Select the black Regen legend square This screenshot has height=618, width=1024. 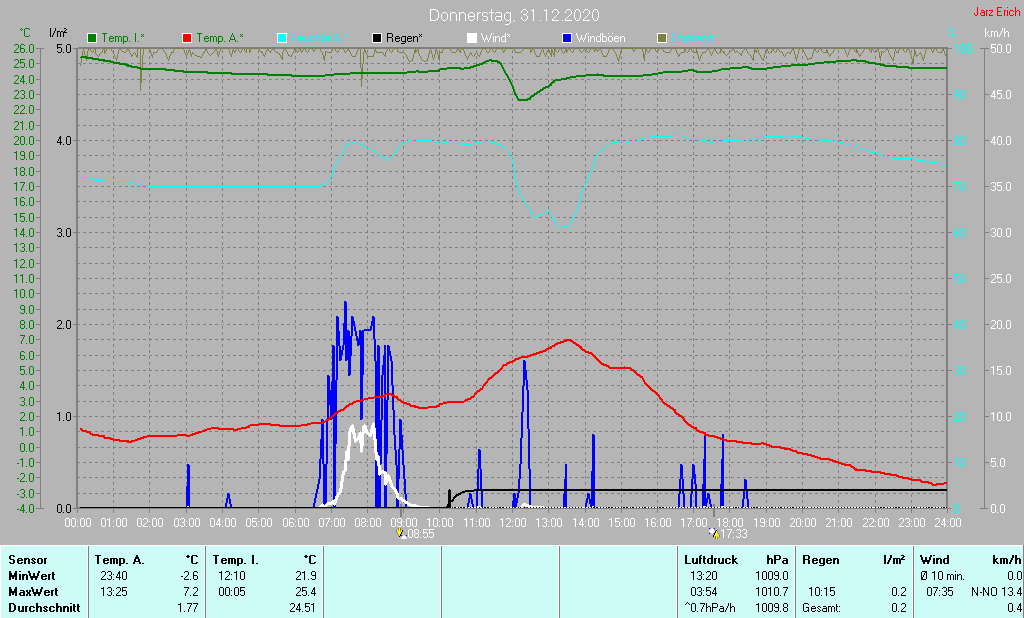click(377, 39)
